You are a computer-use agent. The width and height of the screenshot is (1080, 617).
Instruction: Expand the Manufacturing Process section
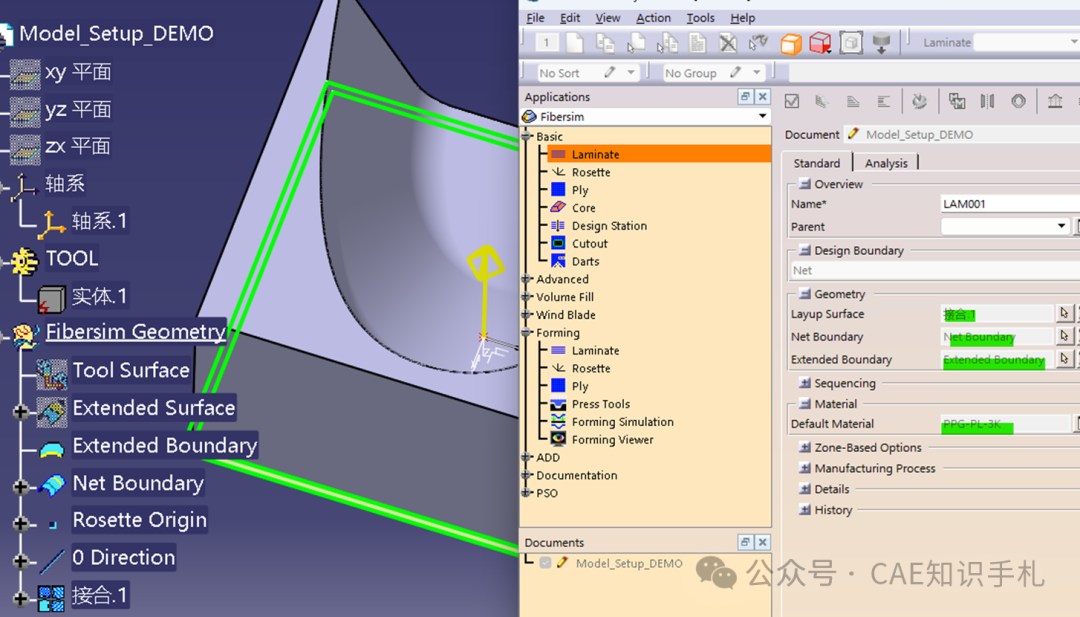[804, 468]
